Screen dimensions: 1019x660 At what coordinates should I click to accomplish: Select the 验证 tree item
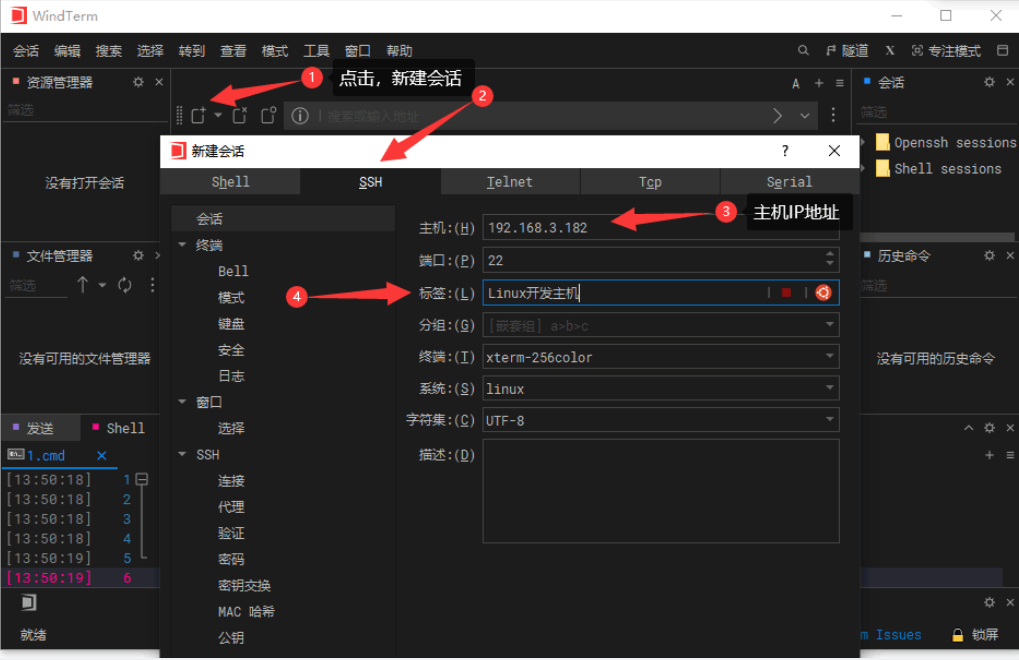pos(231,533)
